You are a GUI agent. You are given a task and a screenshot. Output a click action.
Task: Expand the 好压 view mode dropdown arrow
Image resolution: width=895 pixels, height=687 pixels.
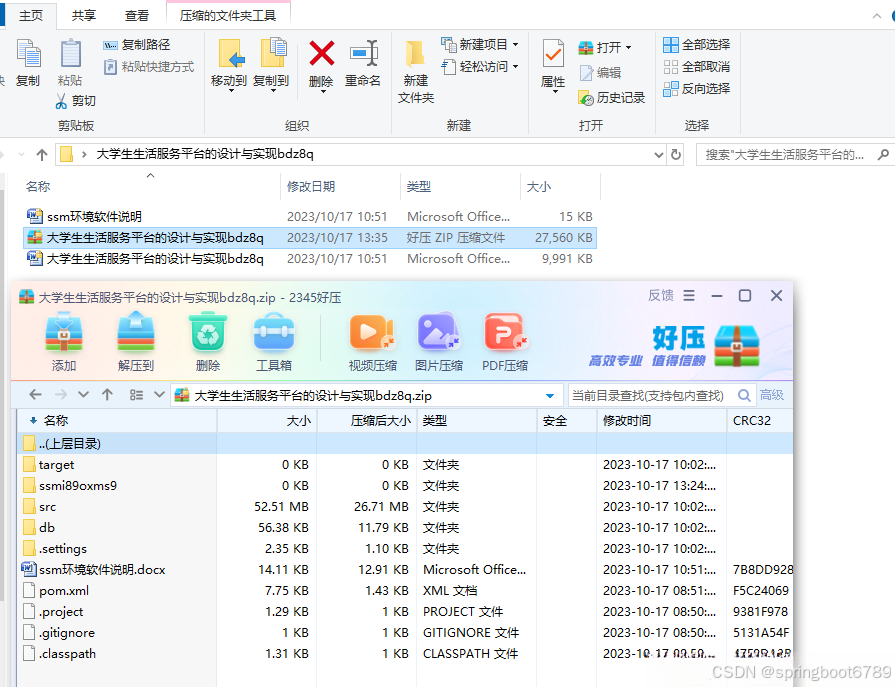pyautogui.click(x=159, y=395)
